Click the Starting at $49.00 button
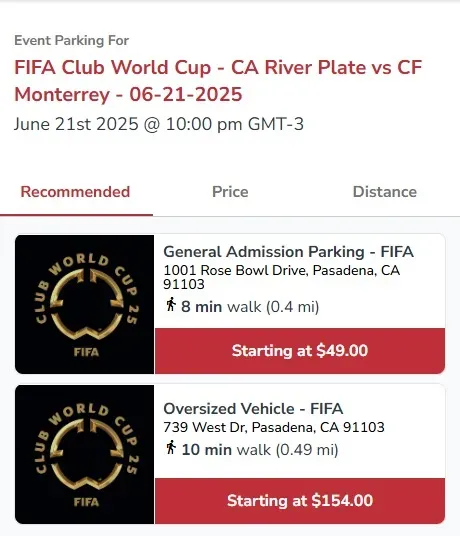The image size is (460, 536). [x=300, y=351]
